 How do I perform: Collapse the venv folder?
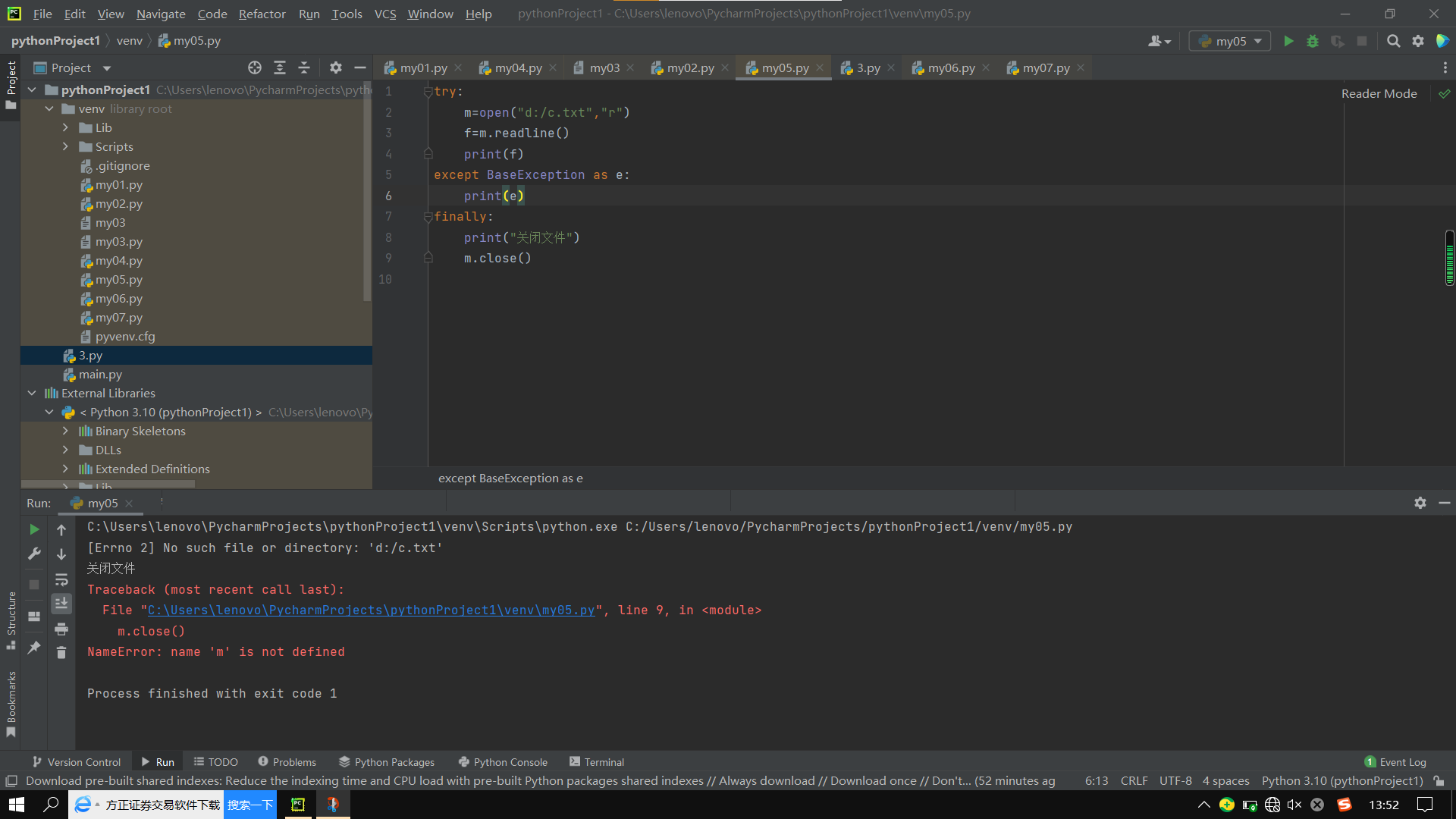coord(49,108)
